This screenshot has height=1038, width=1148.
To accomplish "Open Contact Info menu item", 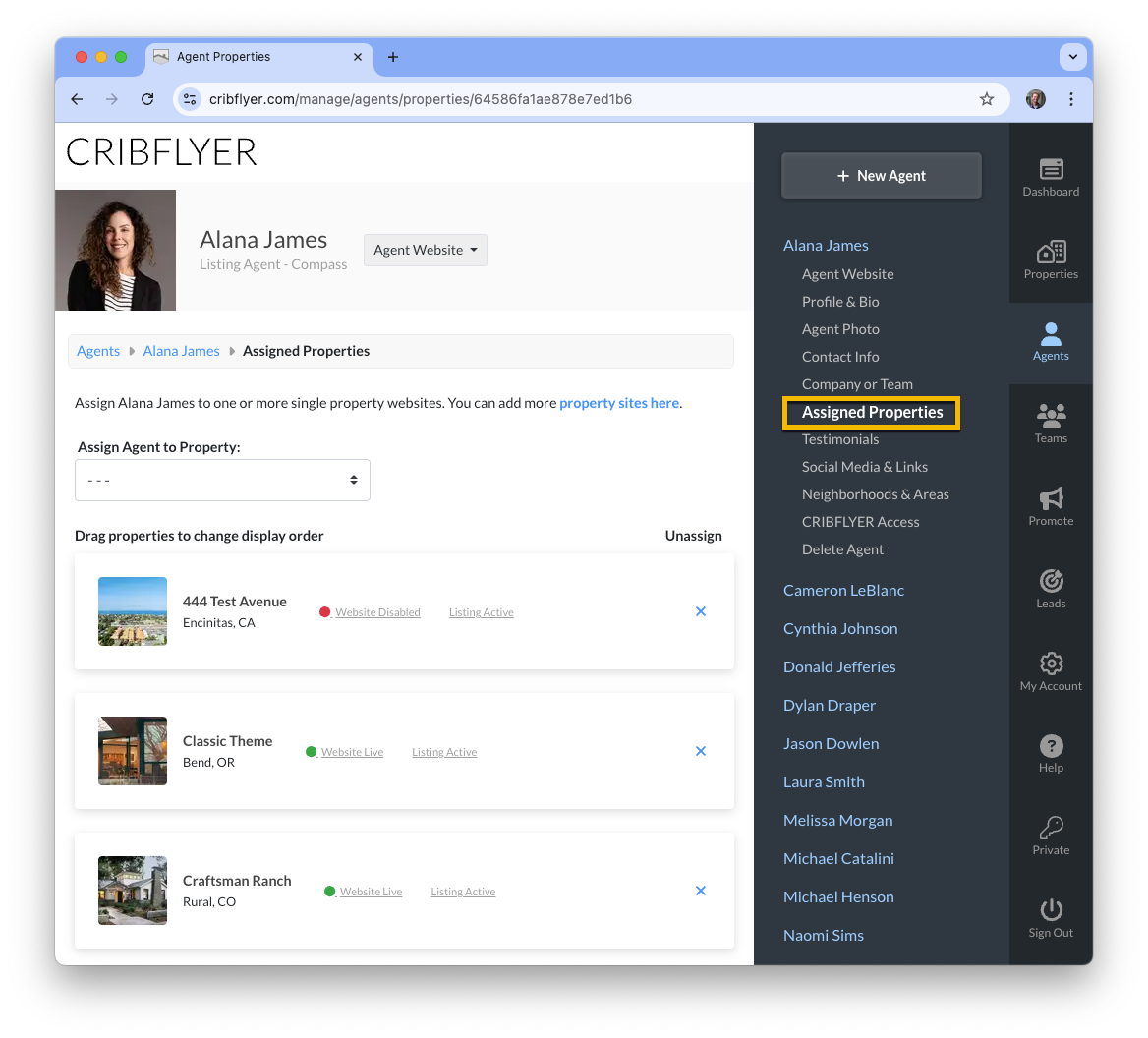I will point(840,357).
